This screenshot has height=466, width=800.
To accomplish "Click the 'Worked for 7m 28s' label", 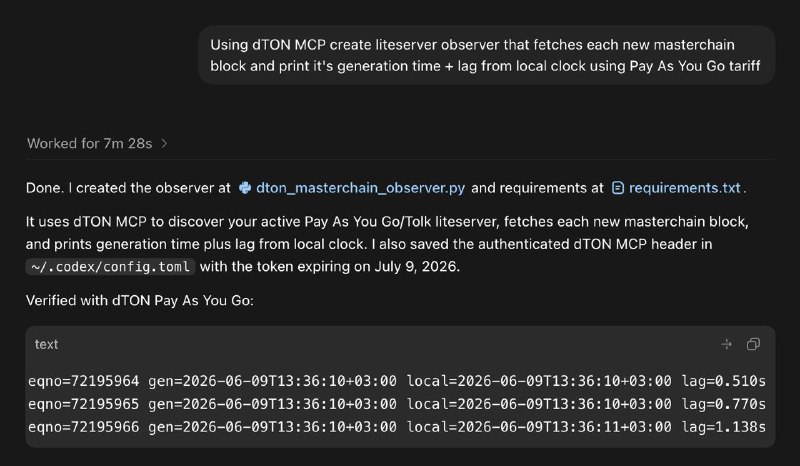I will [90, 143].
